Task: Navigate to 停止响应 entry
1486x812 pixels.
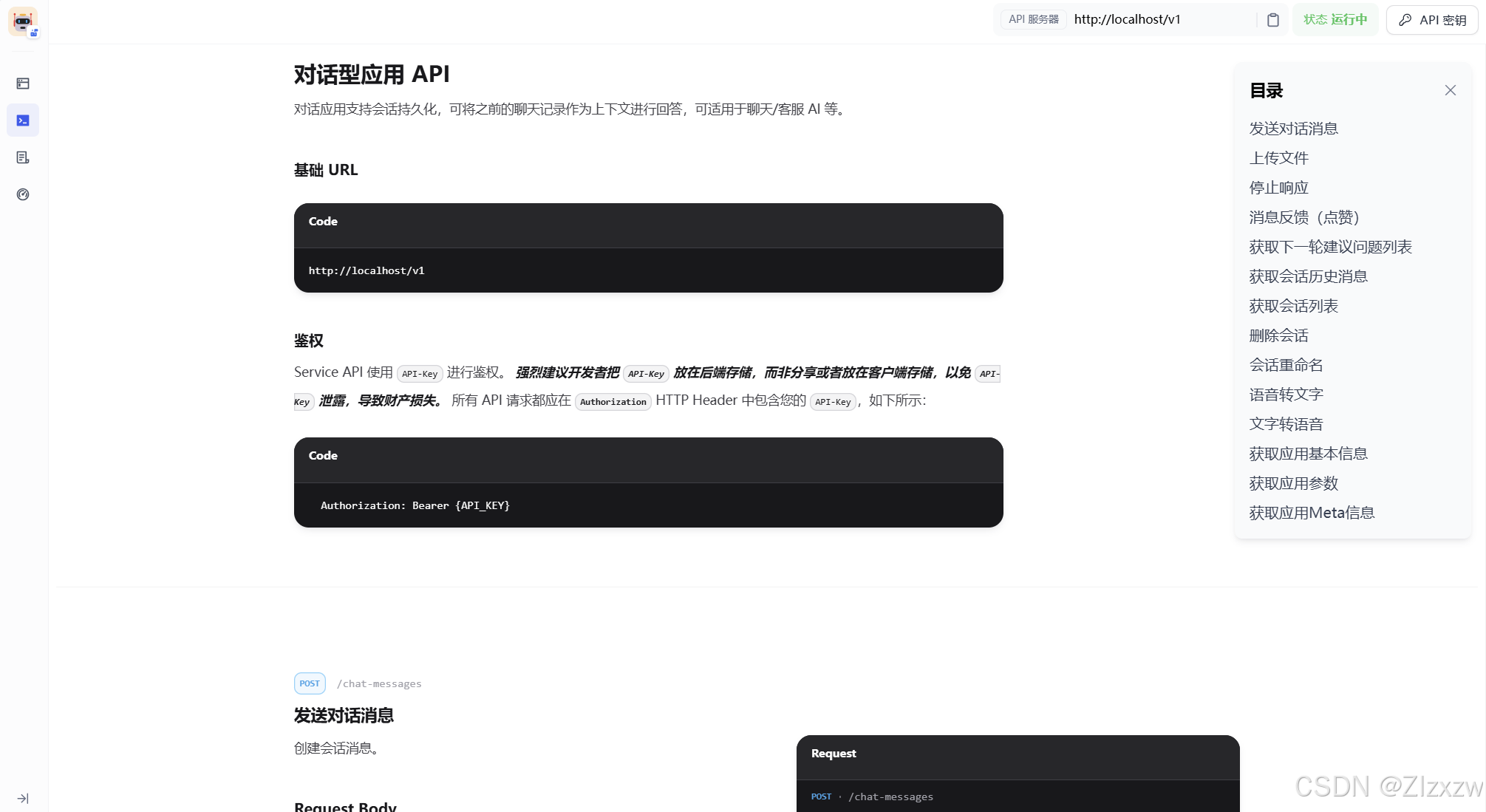Action: (x=1278, y=188)
